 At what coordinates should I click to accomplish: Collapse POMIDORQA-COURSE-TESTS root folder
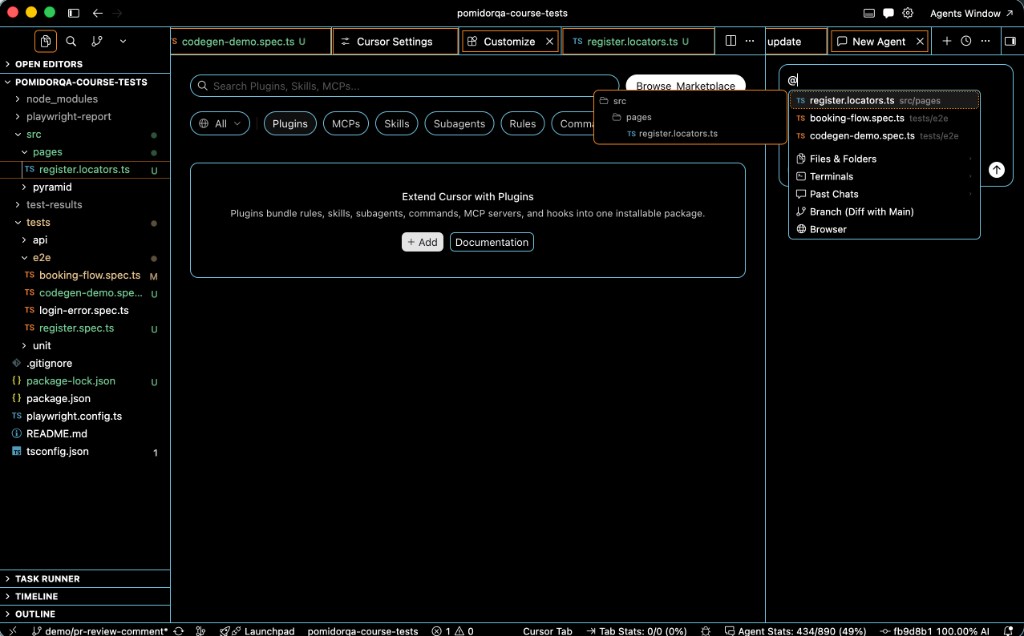click(85, 82)
